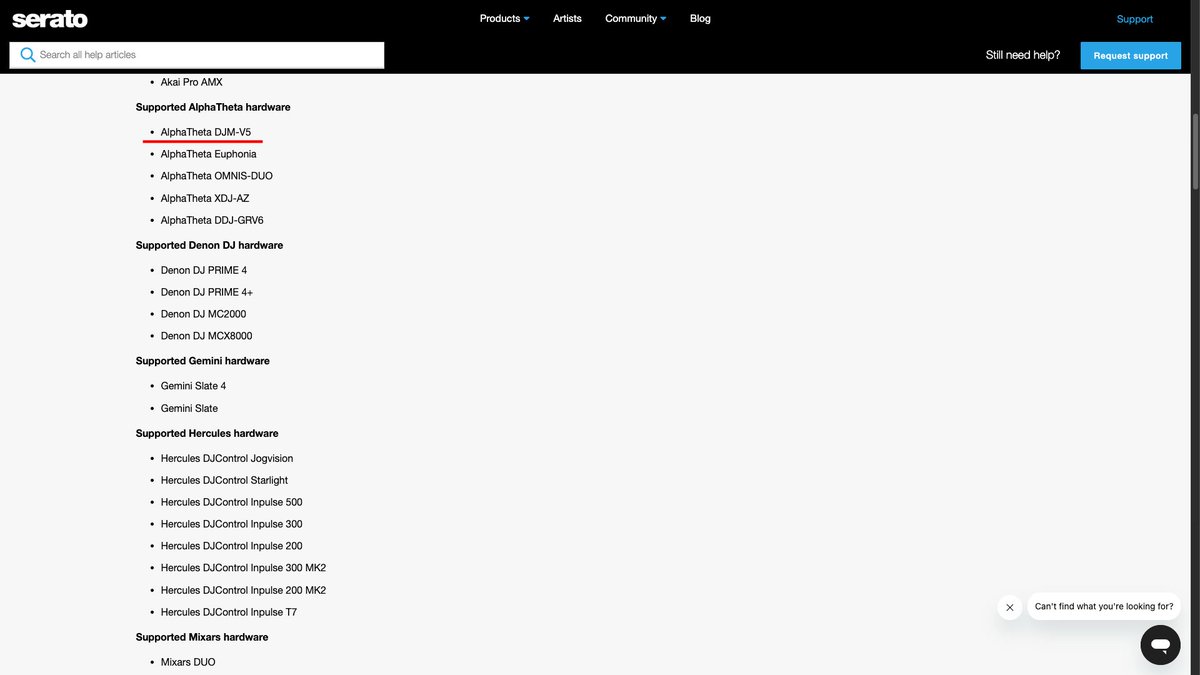Focus the Search all help articles field
Image resolution: width=1200 pixels, height=675 pixels.
point(197,55)
